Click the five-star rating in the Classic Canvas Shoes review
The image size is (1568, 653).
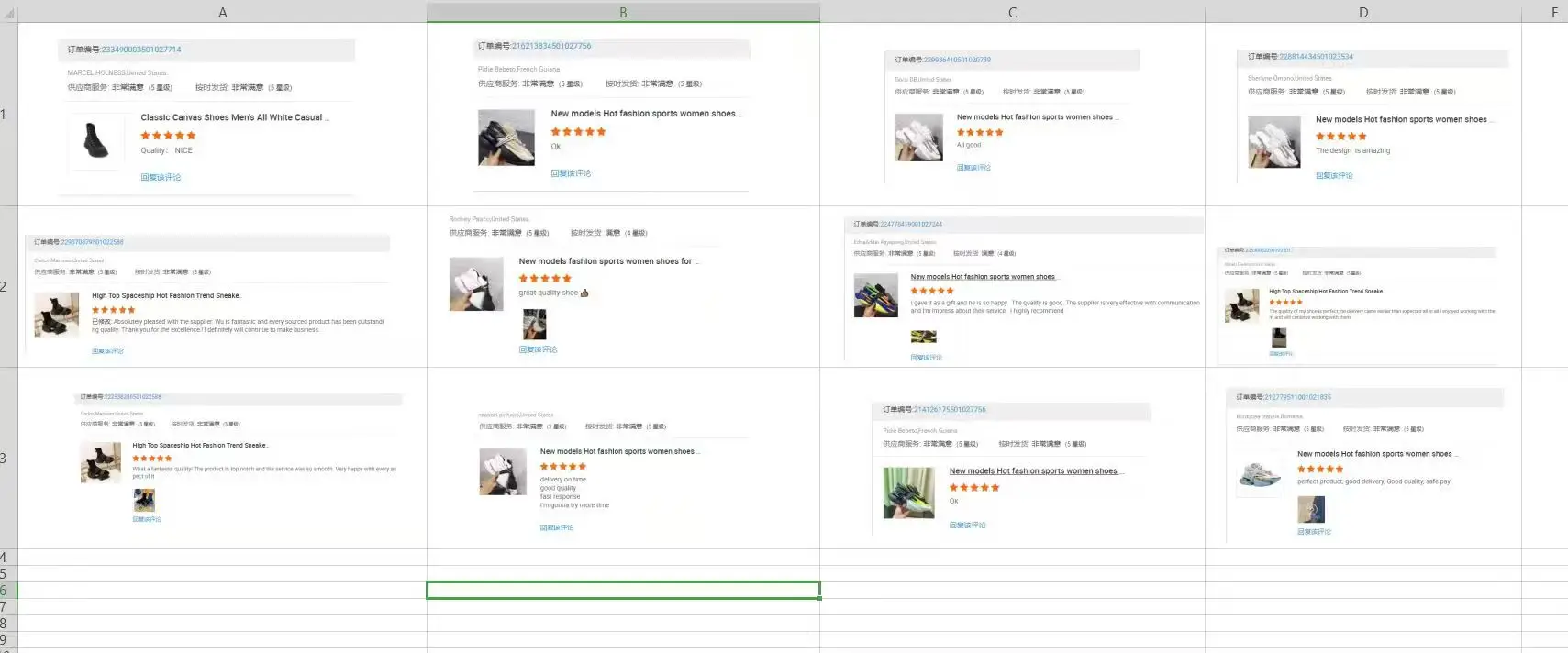[168, 135]
